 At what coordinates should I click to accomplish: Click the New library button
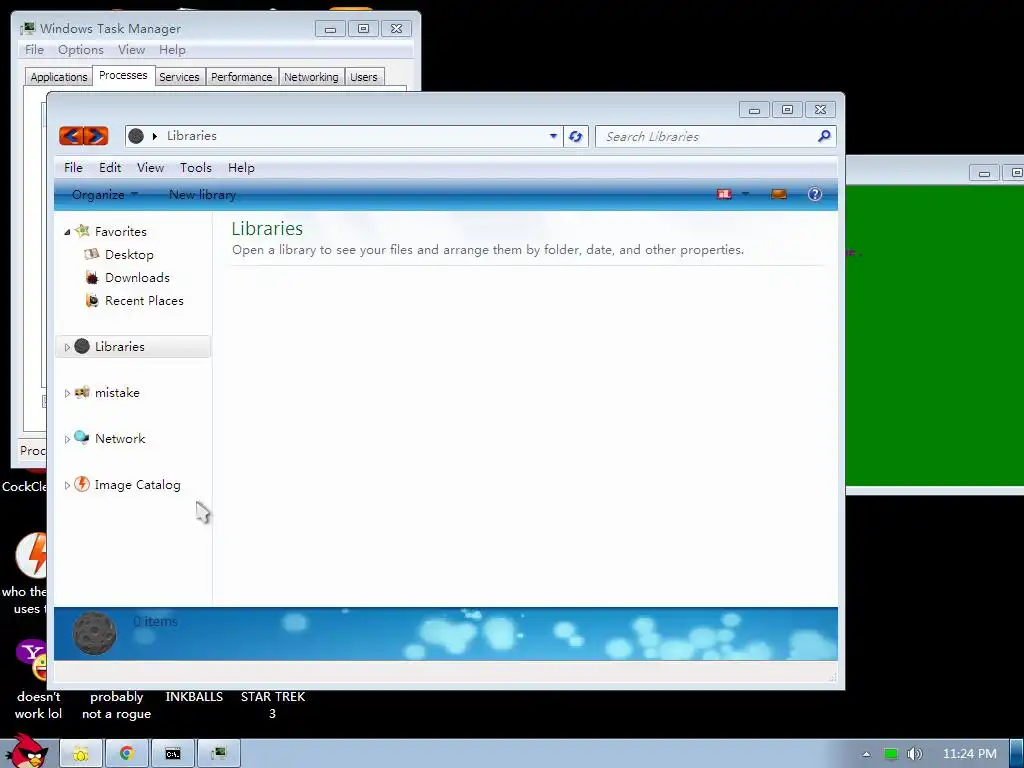click(x=202, y=194)
